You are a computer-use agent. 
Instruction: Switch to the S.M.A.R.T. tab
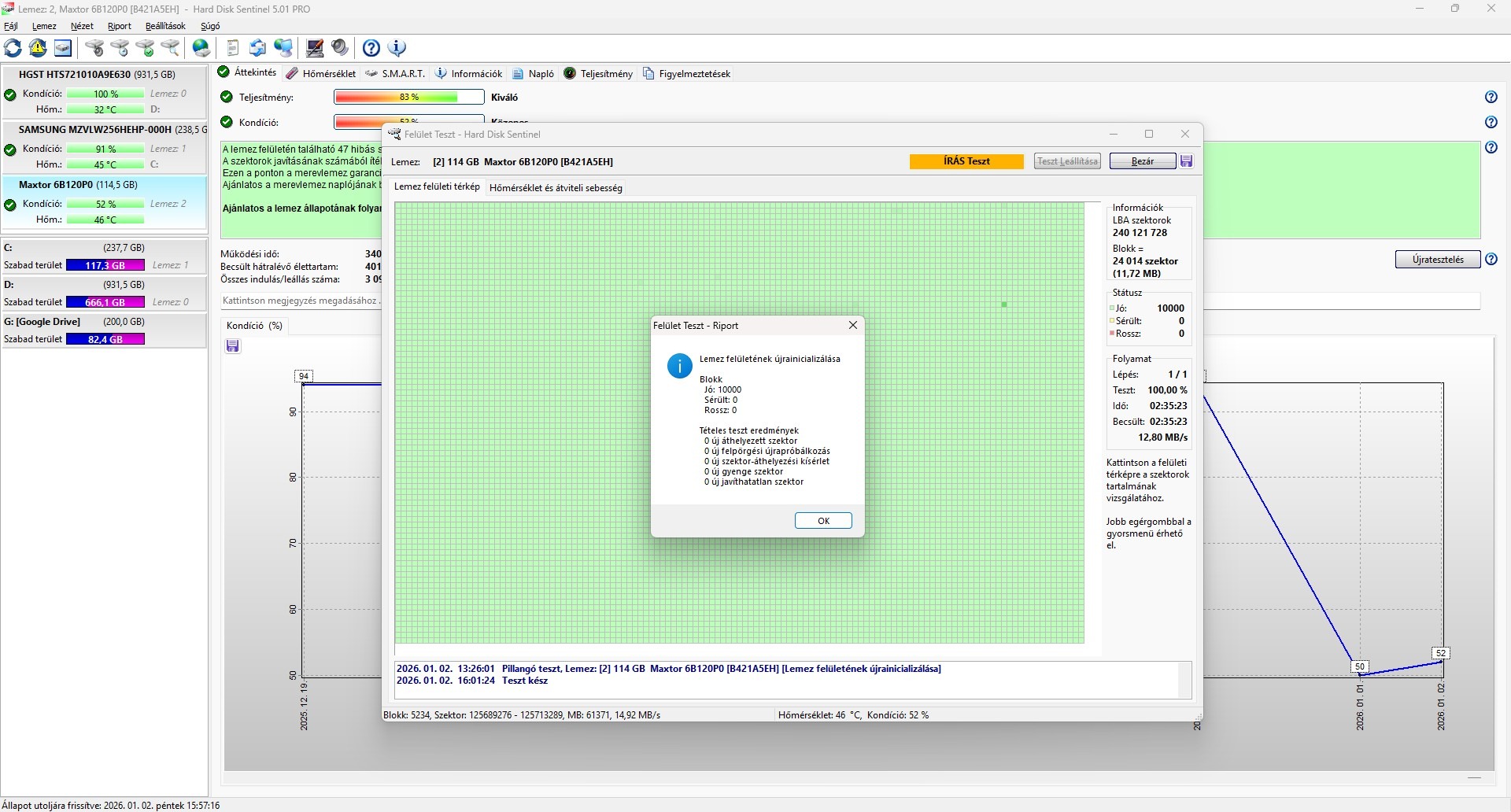click(395, 74)
